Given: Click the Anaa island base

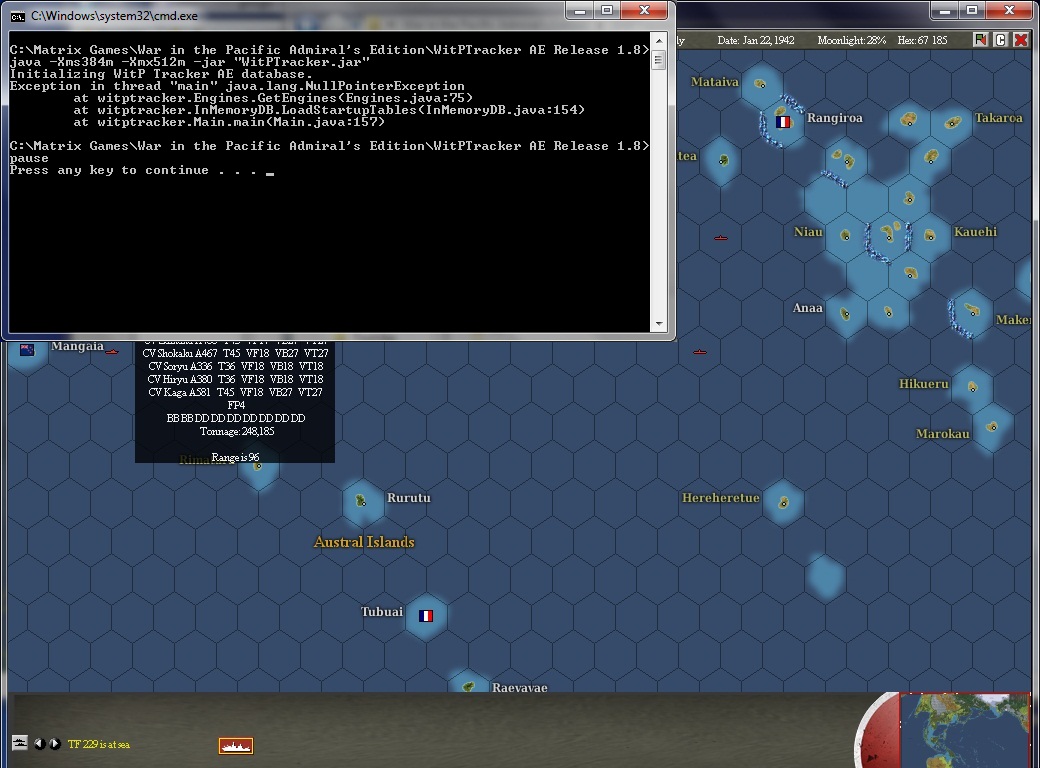Looking at the screenshot, I should 845,314.
